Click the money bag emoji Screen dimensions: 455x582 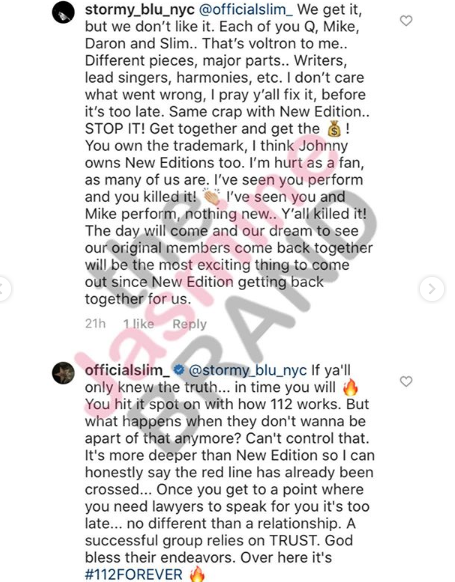coord(334,129)
